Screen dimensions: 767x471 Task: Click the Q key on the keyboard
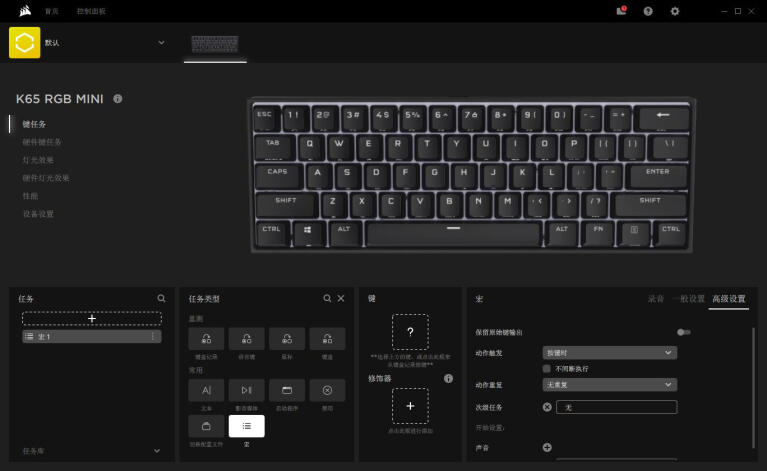(x=310, y=146)
